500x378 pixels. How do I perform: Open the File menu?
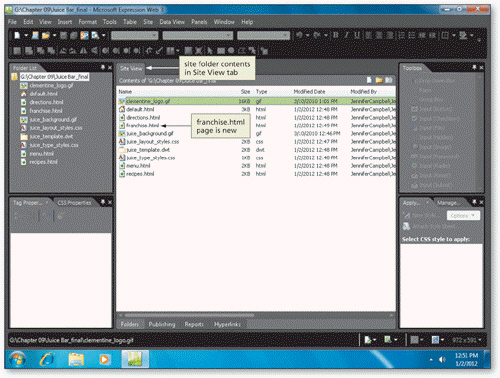(12, 22)
